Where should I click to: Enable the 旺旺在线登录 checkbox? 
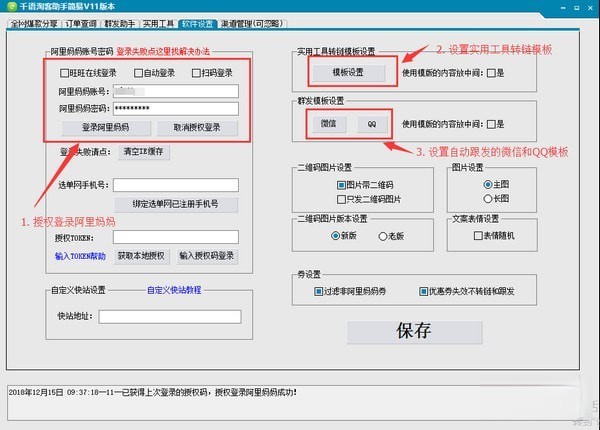click(x=64, y=73)
